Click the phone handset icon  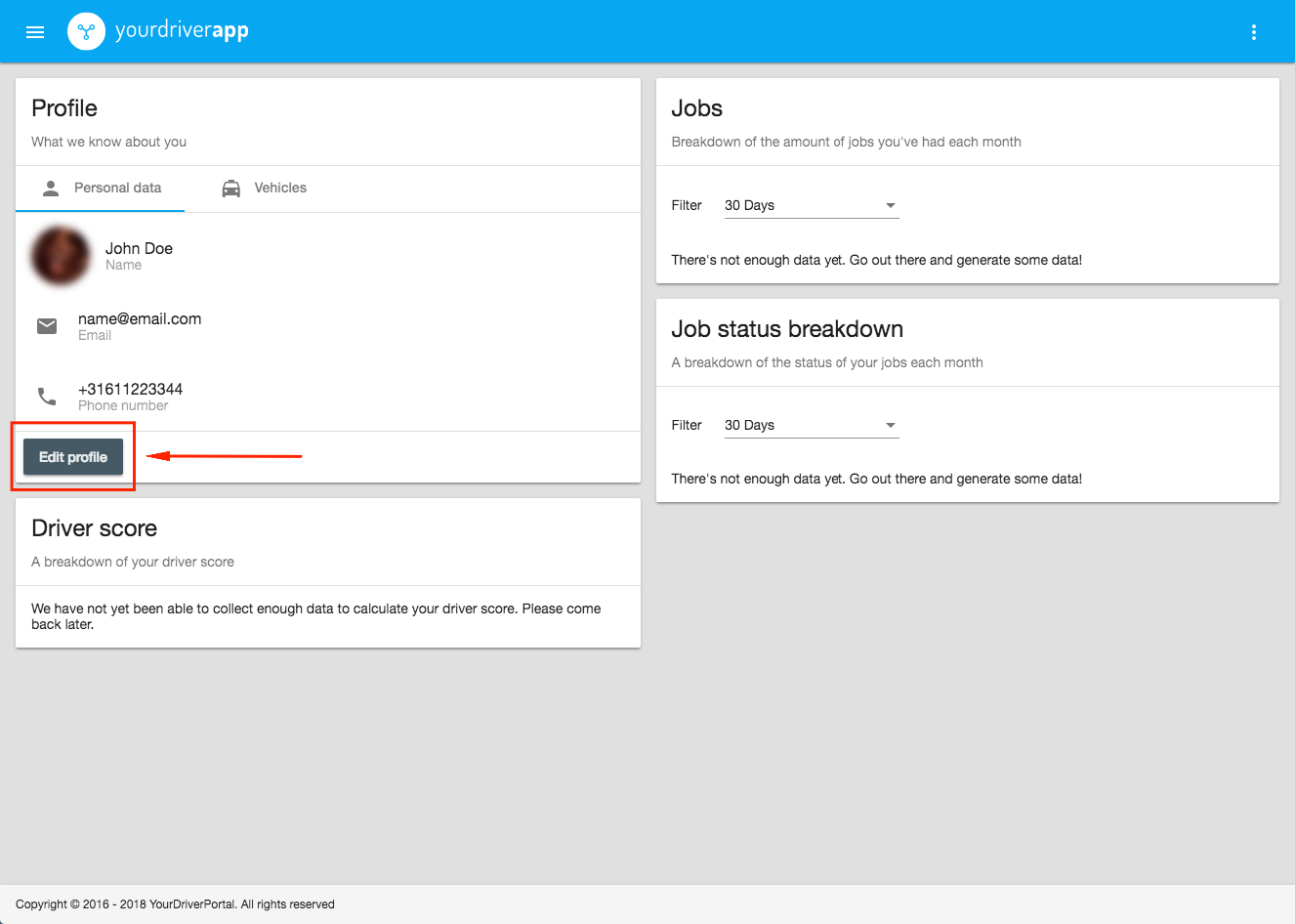click(46, 396)
